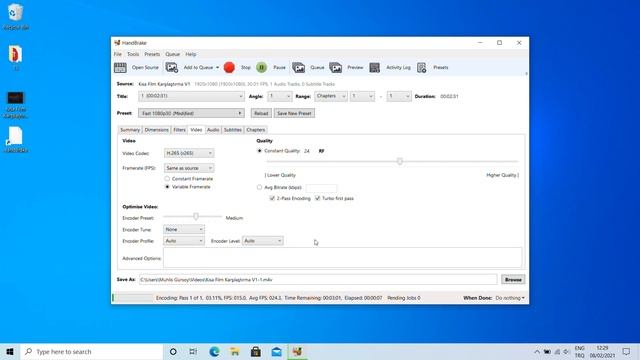Open the Tools menu
This screenshot has height=360, width=640.
(133, 54)
